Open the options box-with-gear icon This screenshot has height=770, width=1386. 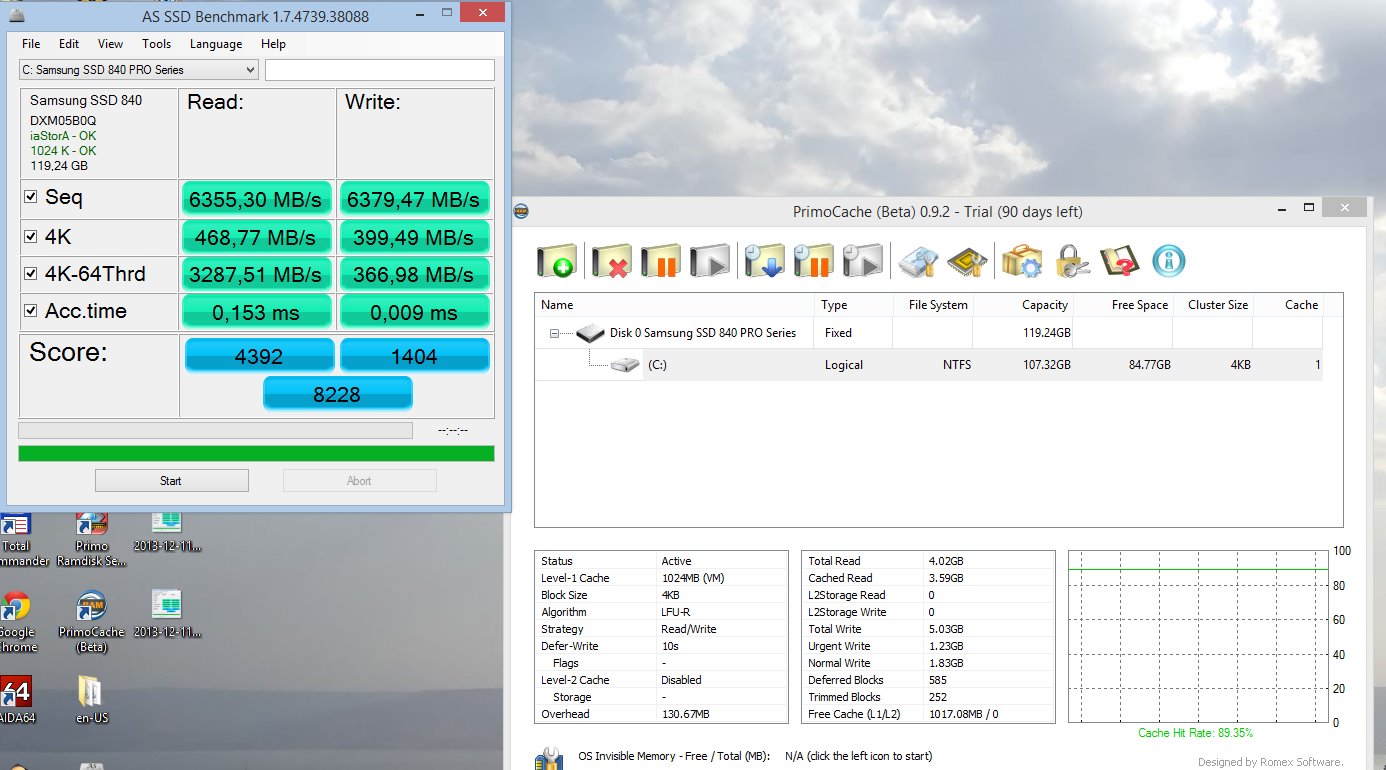pos(1021,261)
